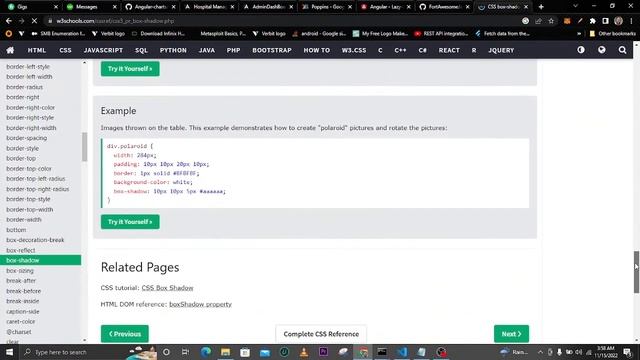640x360 pixels.
Task: Click the Windows taskbar search box
Action: tap(88, 352)
